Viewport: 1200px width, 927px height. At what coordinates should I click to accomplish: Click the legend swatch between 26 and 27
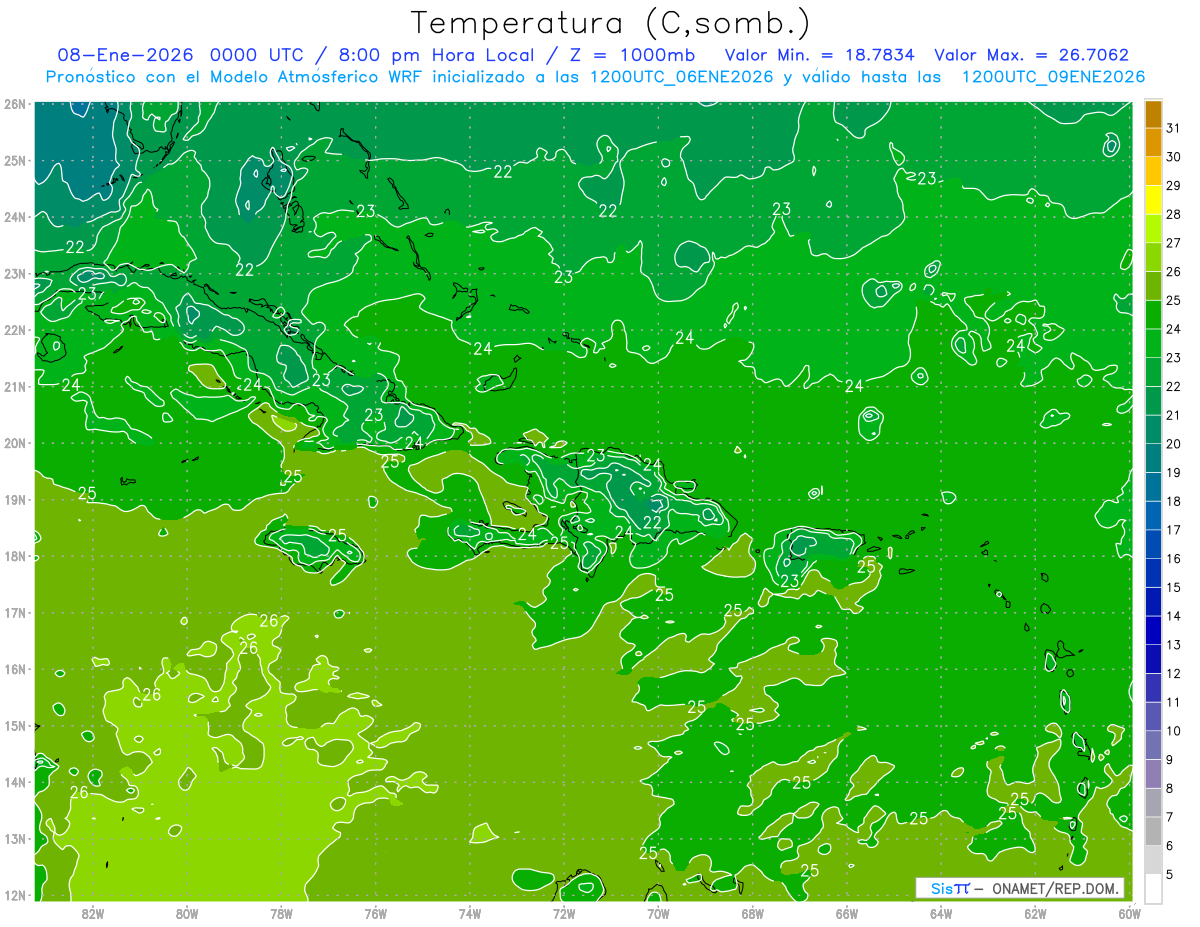click(x=1153, y=257)
